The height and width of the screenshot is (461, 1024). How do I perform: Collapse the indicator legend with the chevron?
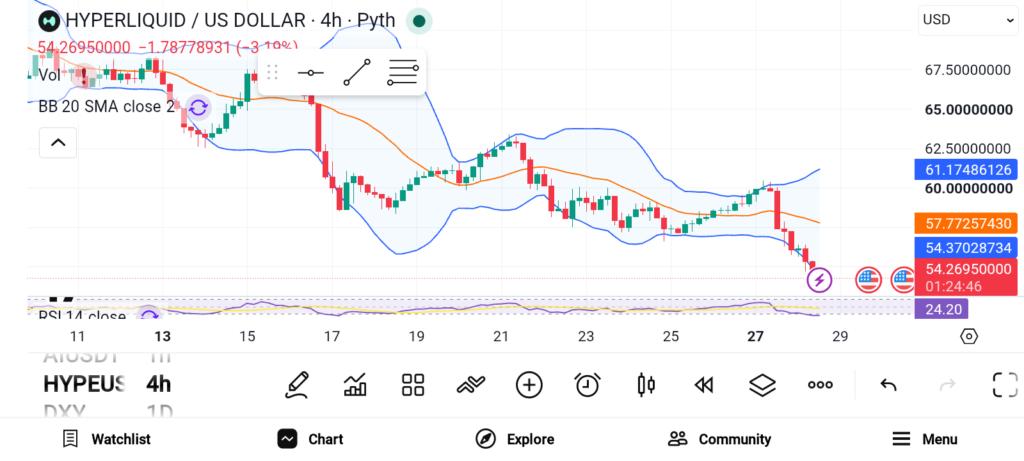58,142
